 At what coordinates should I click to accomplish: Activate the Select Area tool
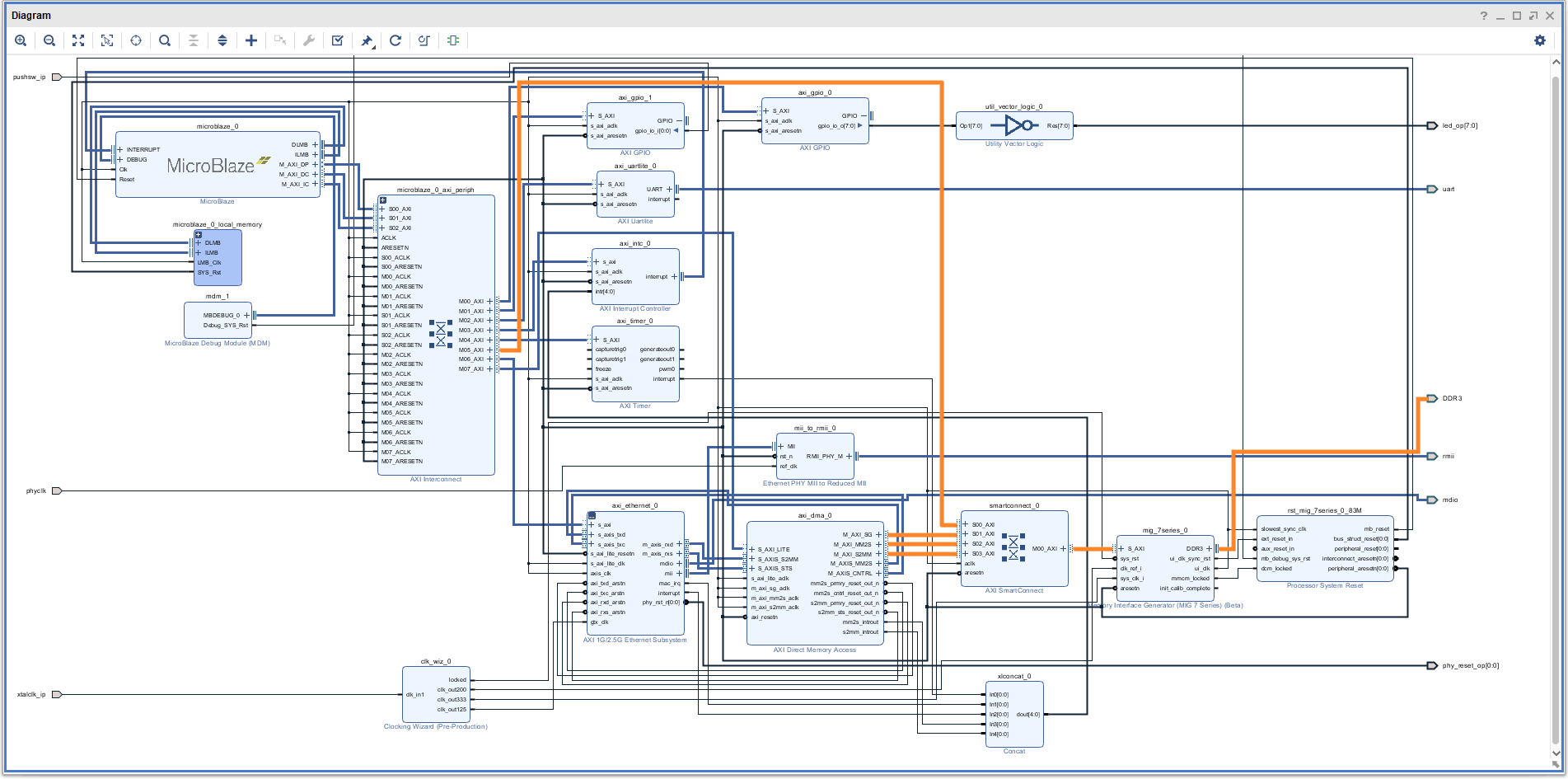pyautogui.click(x=107, y=40)
